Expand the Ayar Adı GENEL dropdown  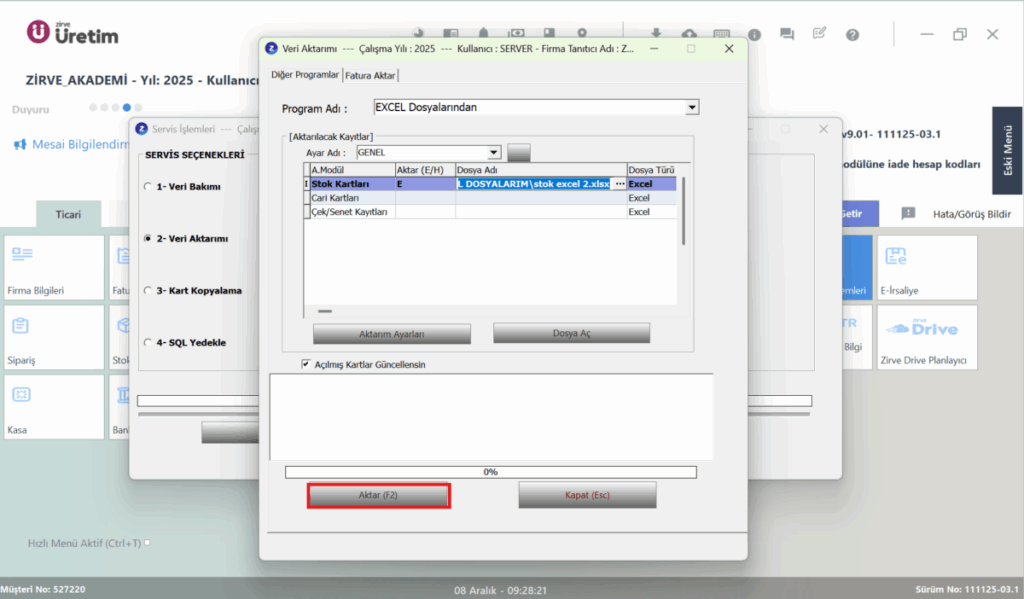click(494, 152)
